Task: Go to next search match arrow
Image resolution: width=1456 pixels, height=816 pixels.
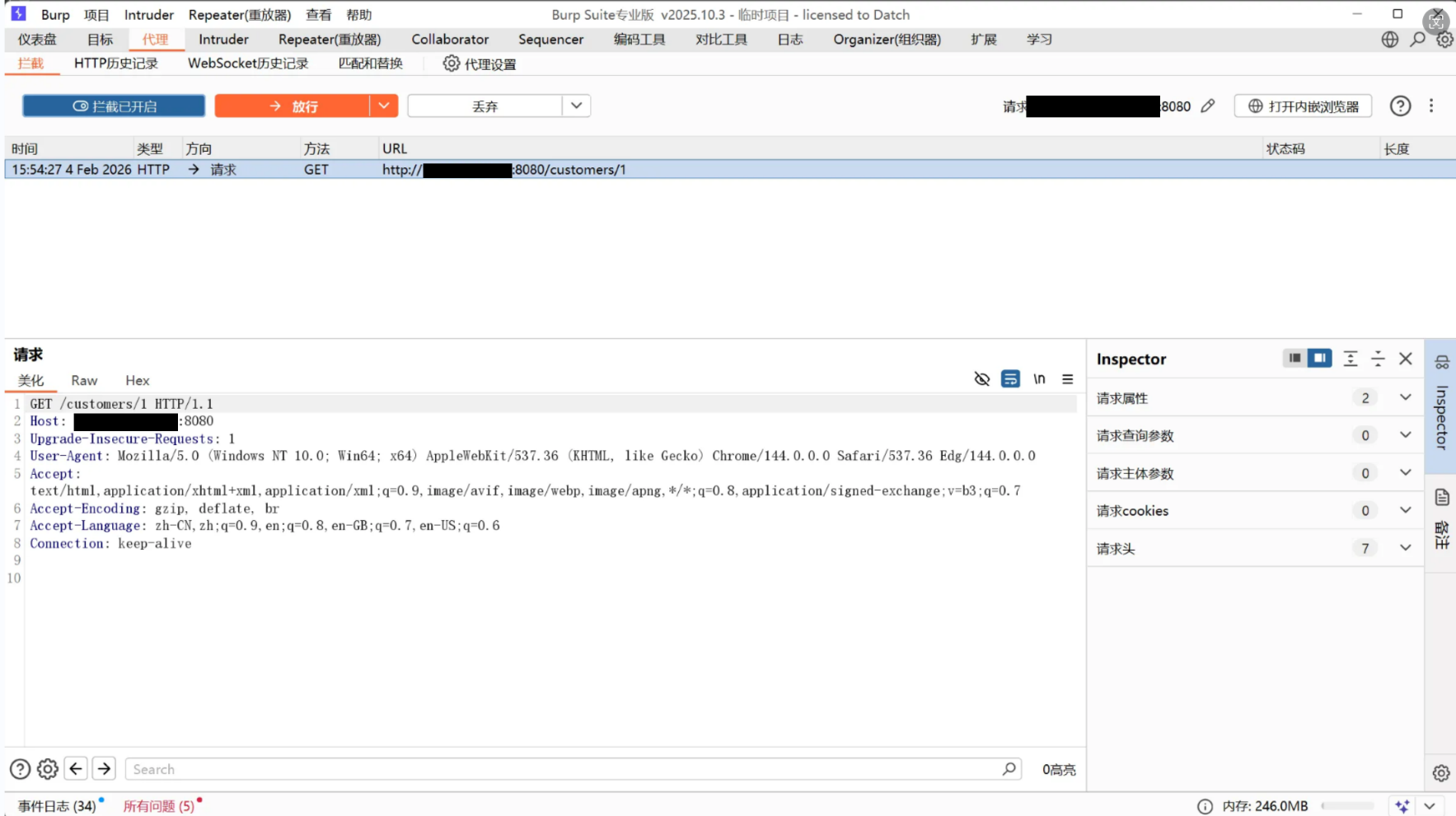Action: tap(104, 769)
